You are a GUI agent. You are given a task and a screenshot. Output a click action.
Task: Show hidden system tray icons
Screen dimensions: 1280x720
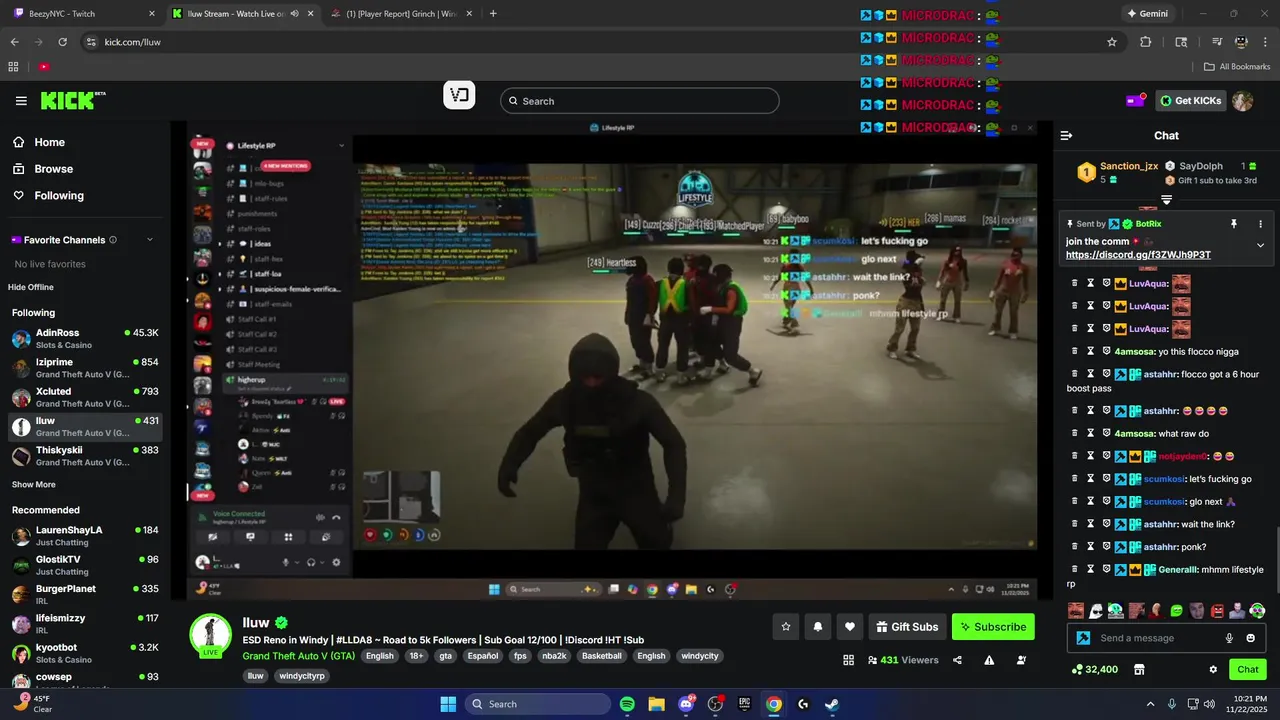(1150, 704)
